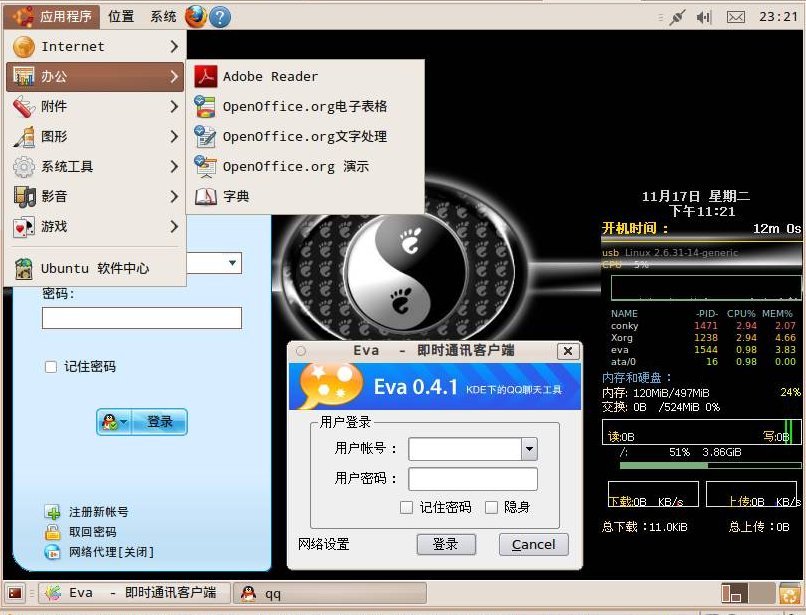Switch to the Eva taskbar window button

135,593
